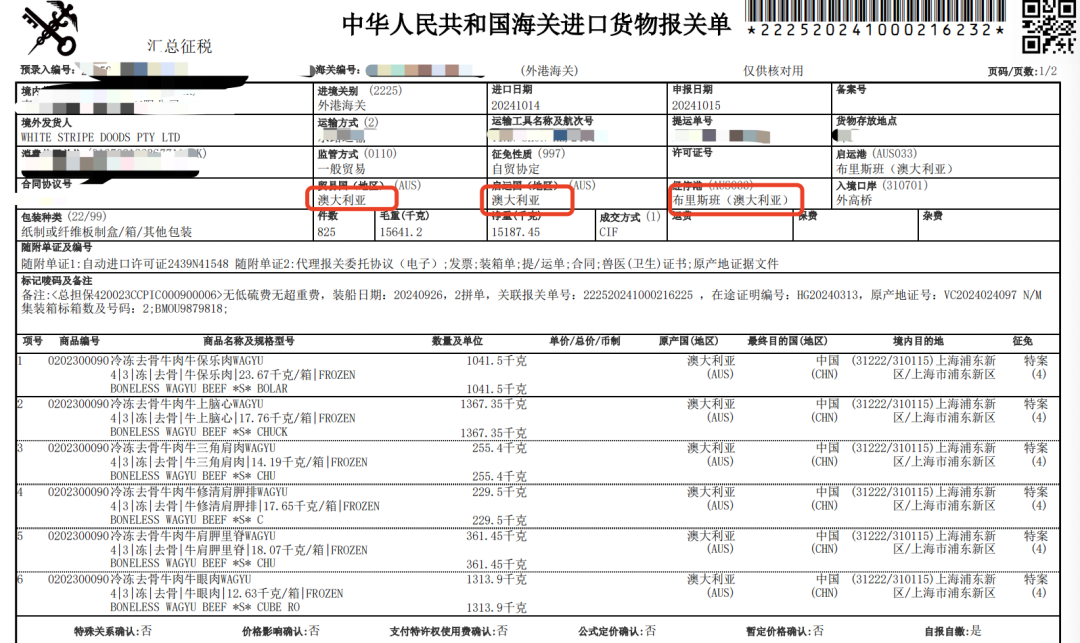Select entry port value 外高桥

tap(854, 200)
